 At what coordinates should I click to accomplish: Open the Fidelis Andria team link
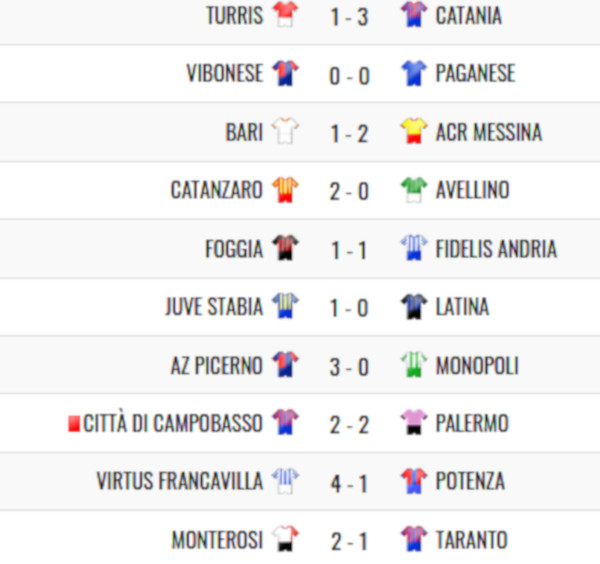point(496,248)
